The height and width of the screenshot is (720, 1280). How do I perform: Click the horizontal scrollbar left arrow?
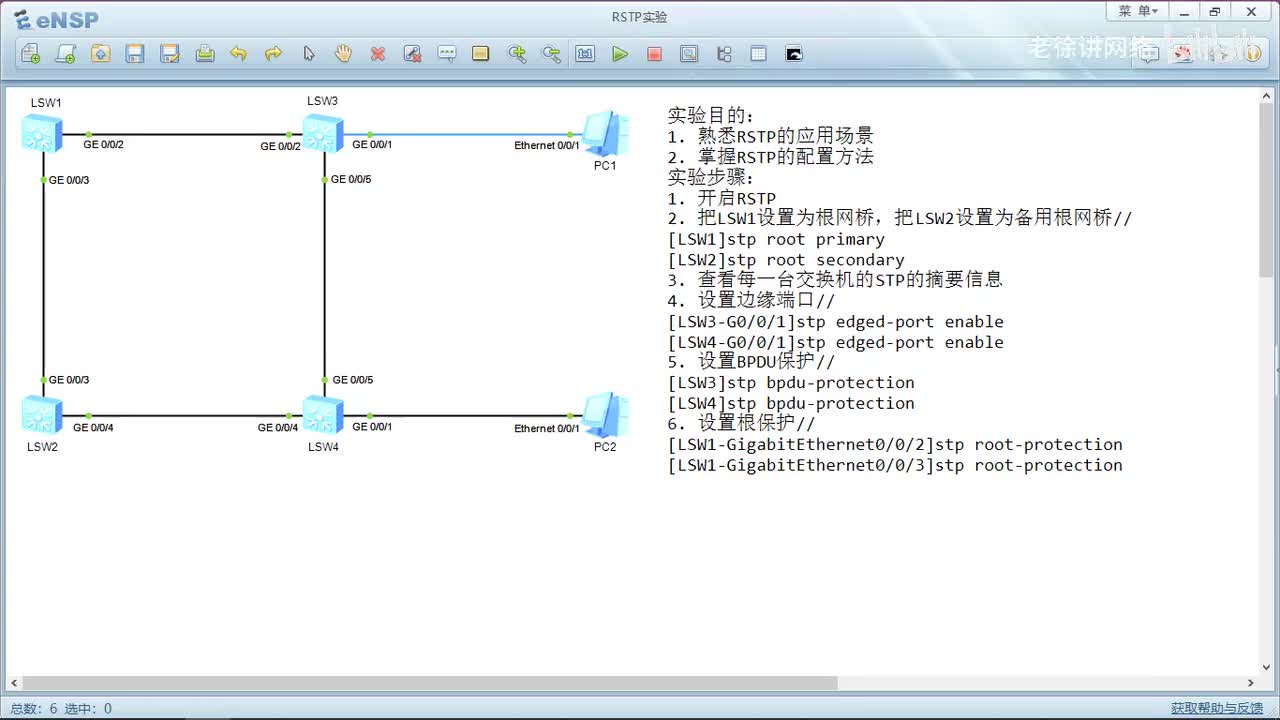(x=14, y=683)
